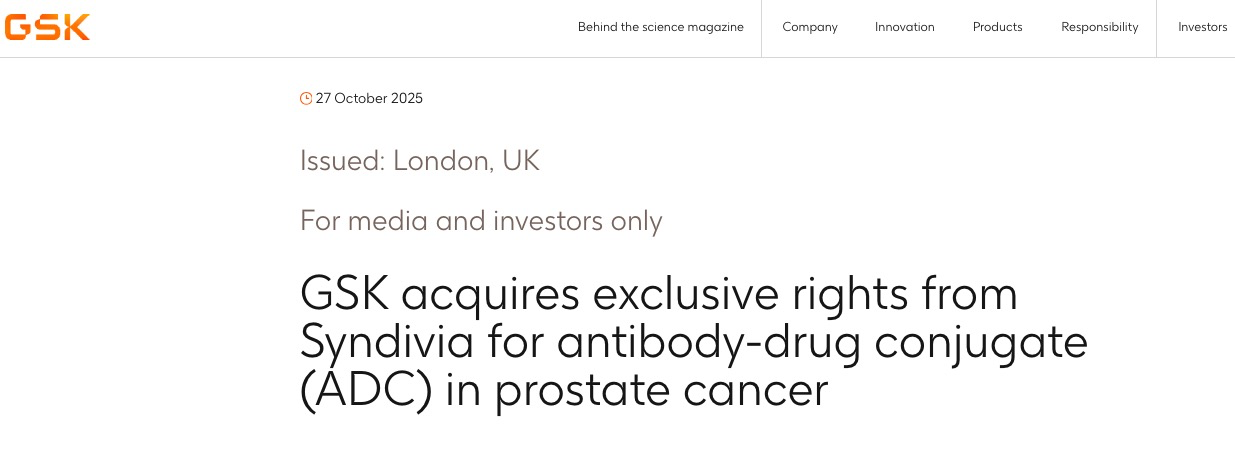Click 'London, UK' in the issued line
The image size is (1235, 455).
(x=466, y=160)
